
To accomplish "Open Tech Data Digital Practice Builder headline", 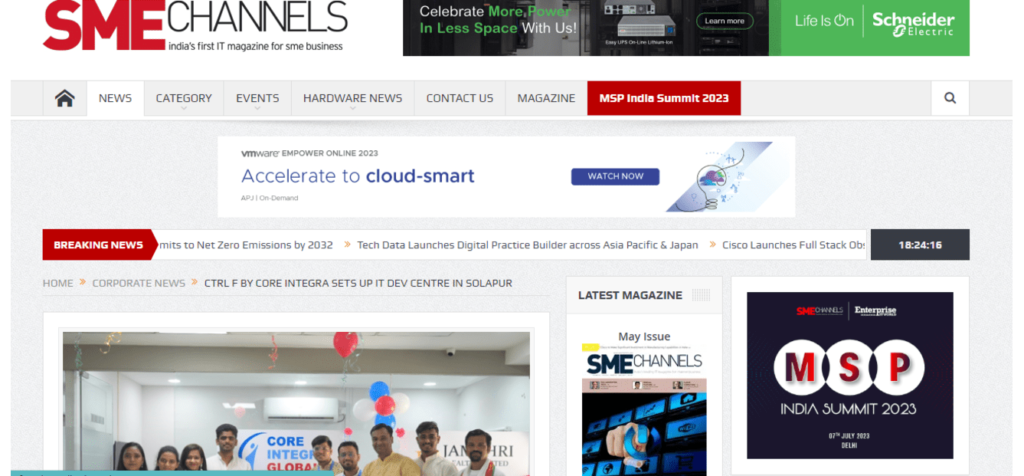I will point(528,246).
